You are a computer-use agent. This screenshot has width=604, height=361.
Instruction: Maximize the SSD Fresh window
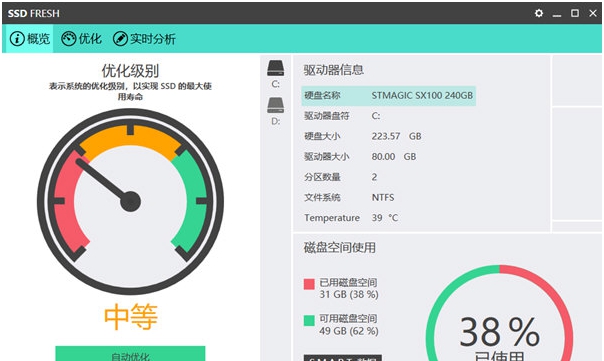tap(575, 13)
